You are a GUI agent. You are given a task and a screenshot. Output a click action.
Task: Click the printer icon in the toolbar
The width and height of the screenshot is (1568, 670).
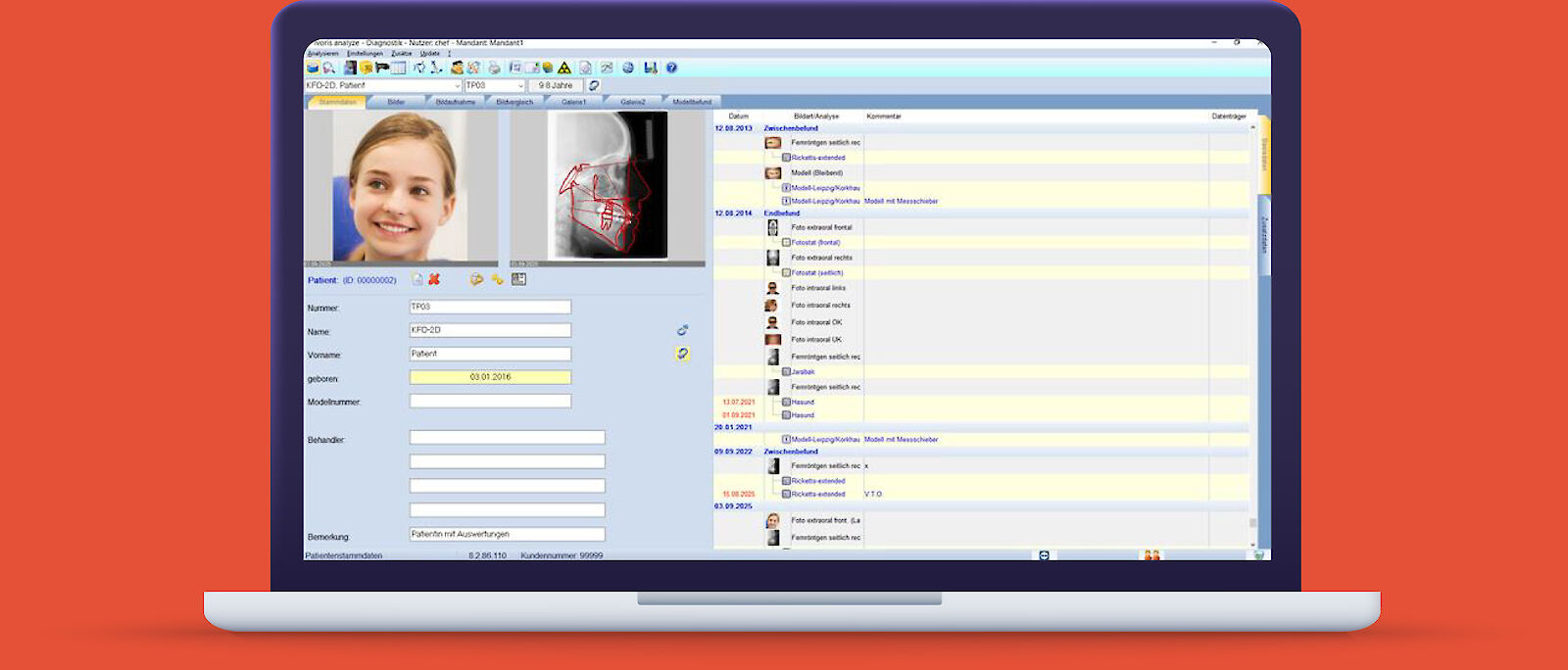point(494,68)
